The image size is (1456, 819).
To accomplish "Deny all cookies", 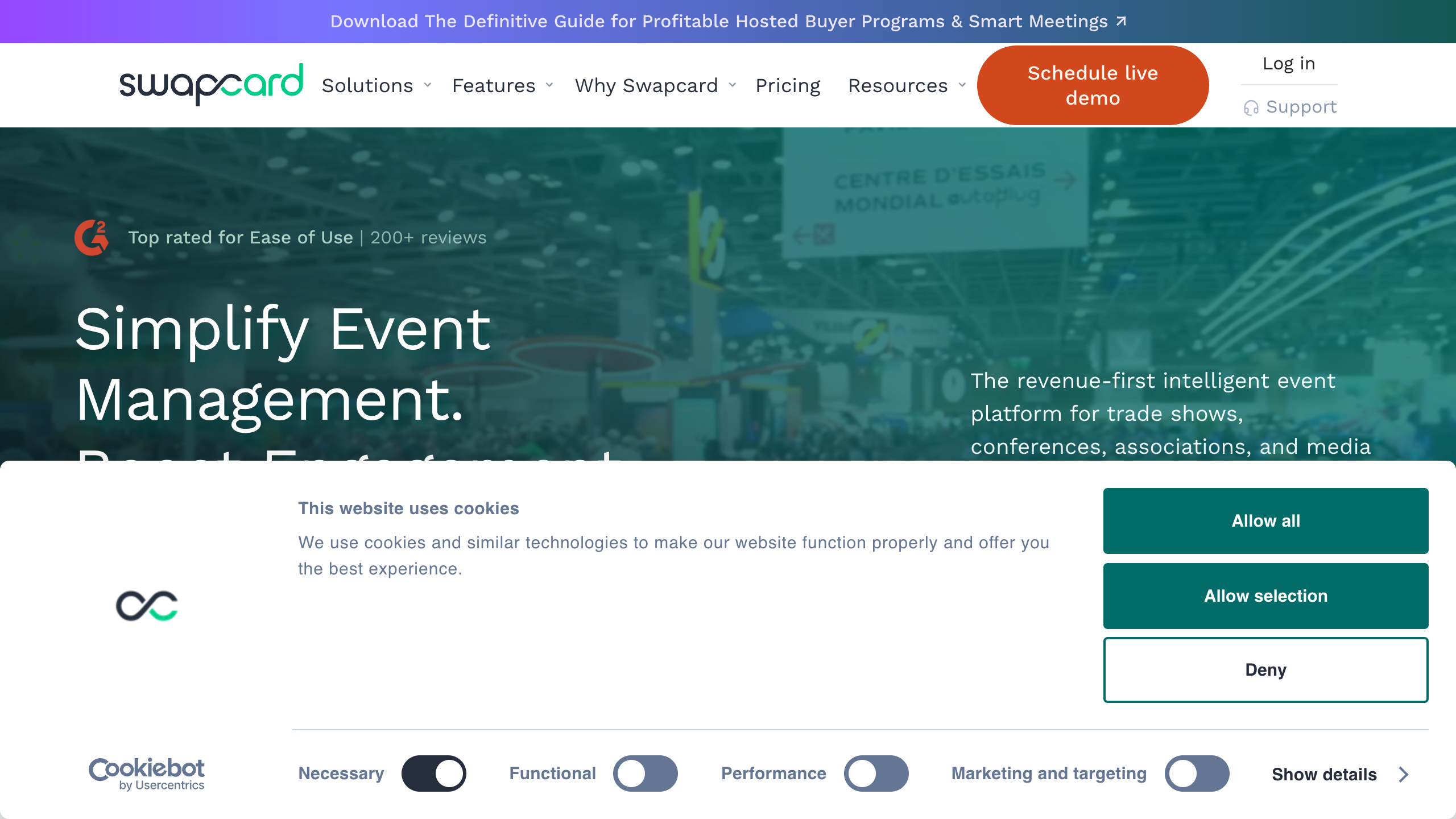I will pyautogui.click(x=1265, y=669).
